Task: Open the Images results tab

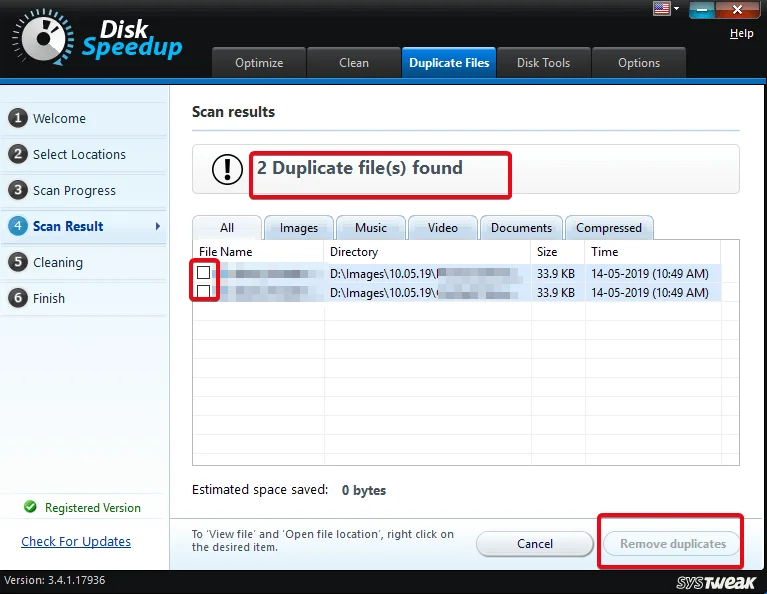Action: click(298, 228)
